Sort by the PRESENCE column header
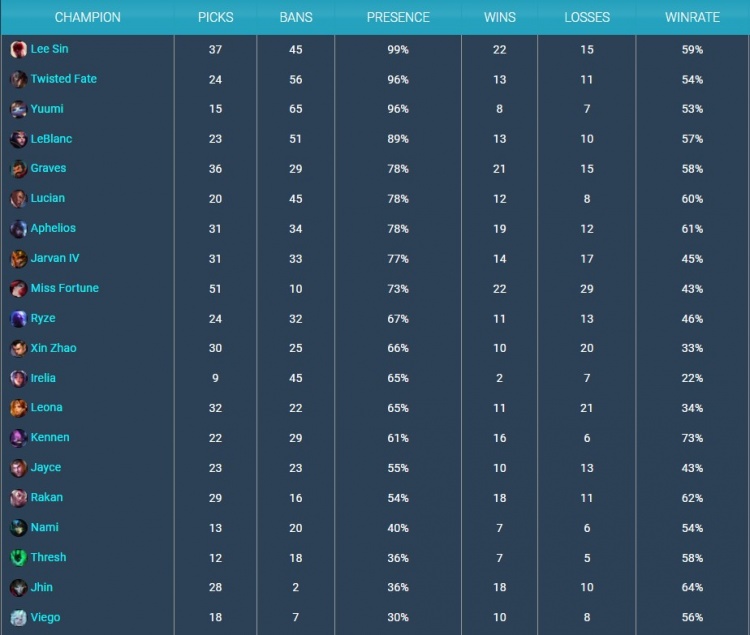Screen dimensions: 750x635 [398, 18]
